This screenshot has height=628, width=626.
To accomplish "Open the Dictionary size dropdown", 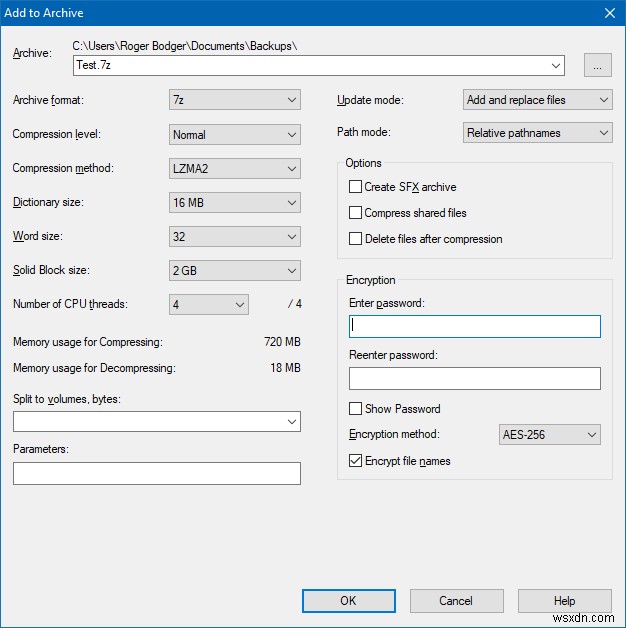I will click(235, 203).
